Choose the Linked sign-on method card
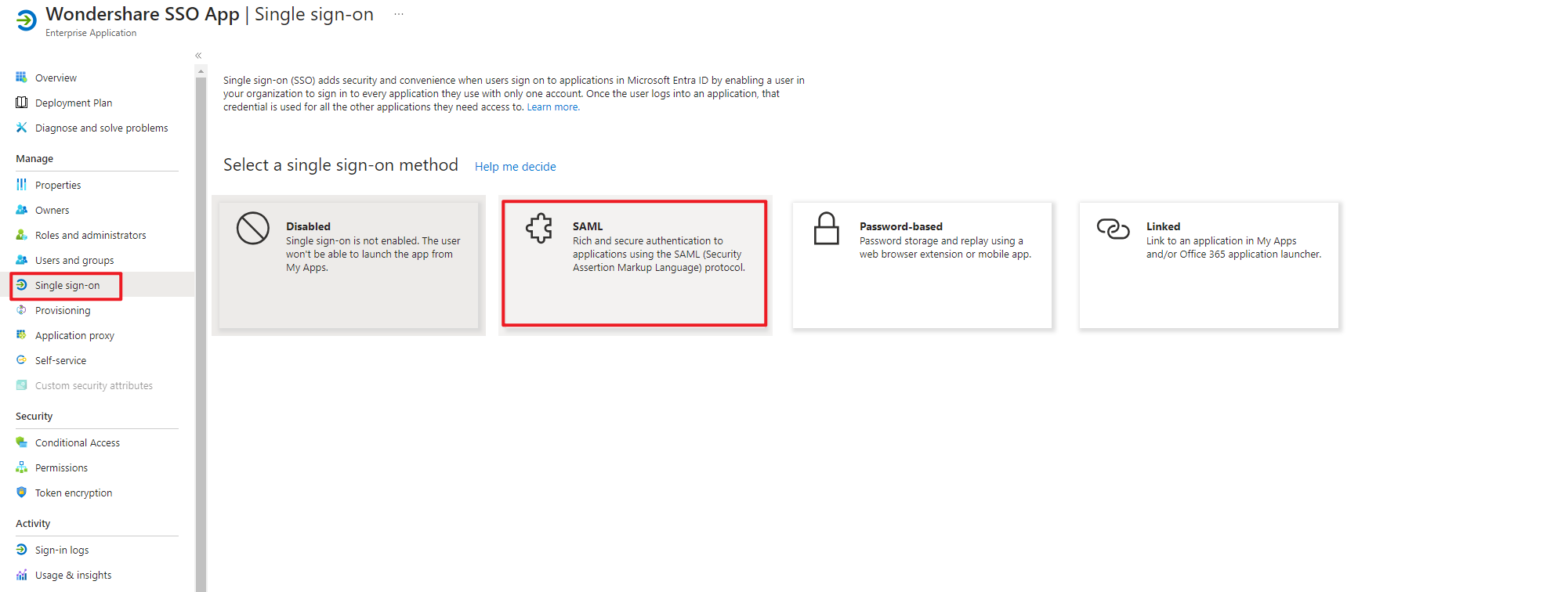The width and height of the screenshot is (1568, 592). (x=1209, y=265)
